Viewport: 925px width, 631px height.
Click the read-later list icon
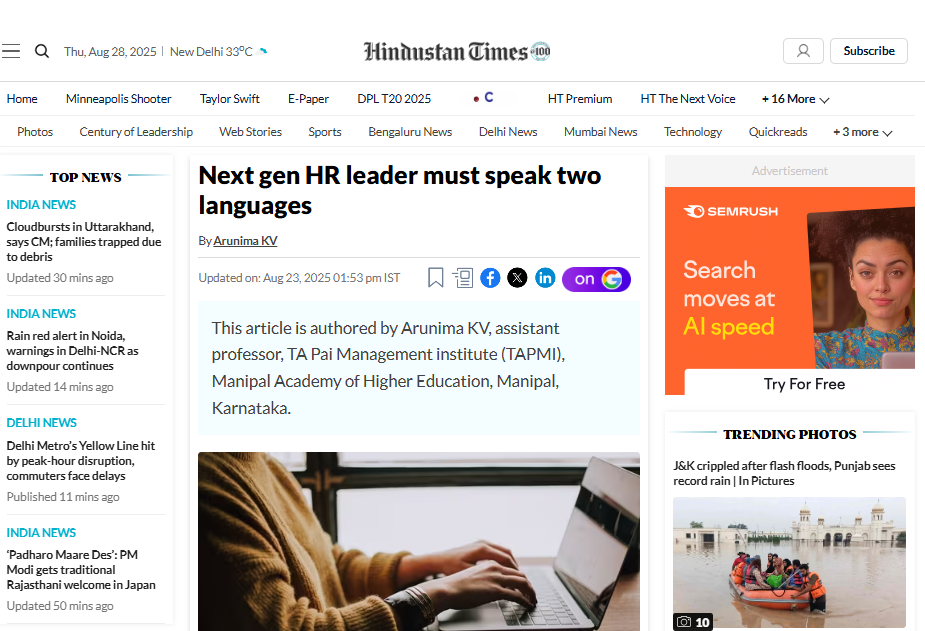463,278
